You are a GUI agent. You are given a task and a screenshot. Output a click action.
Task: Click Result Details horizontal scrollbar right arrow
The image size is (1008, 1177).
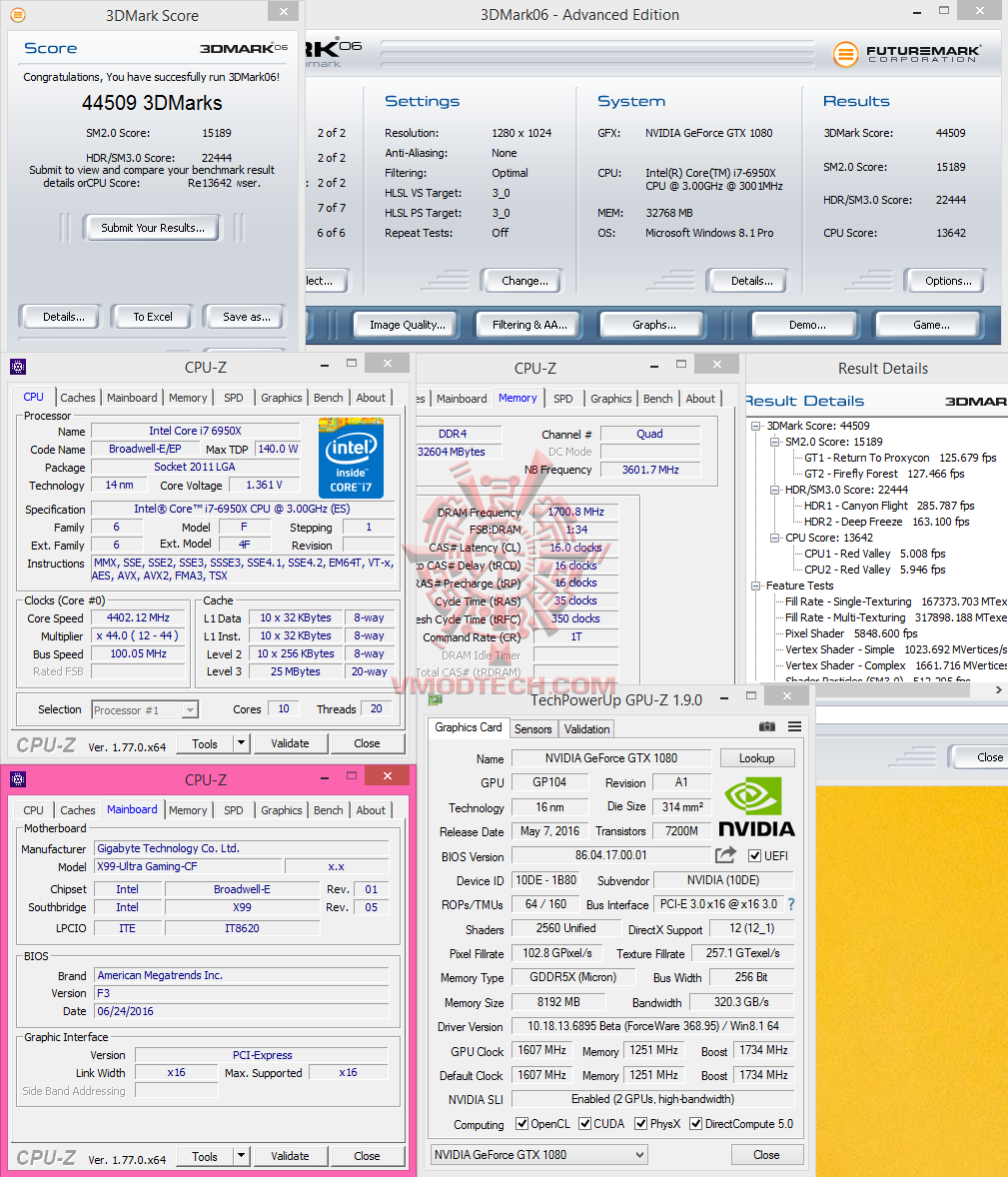pyautogui.click(x=998, y=689)
